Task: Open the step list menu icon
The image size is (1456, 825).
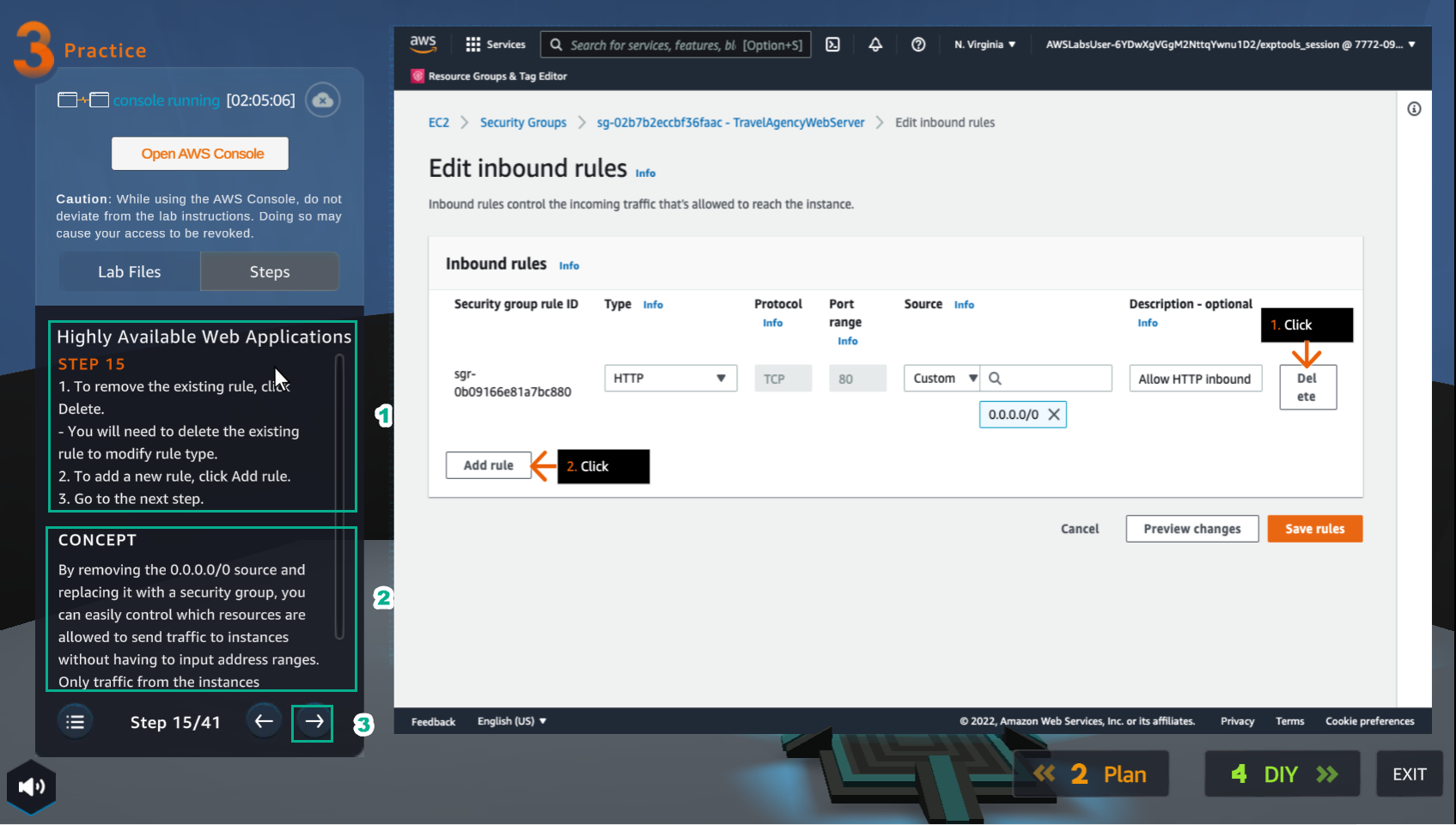Action: [x=76, y=722]
